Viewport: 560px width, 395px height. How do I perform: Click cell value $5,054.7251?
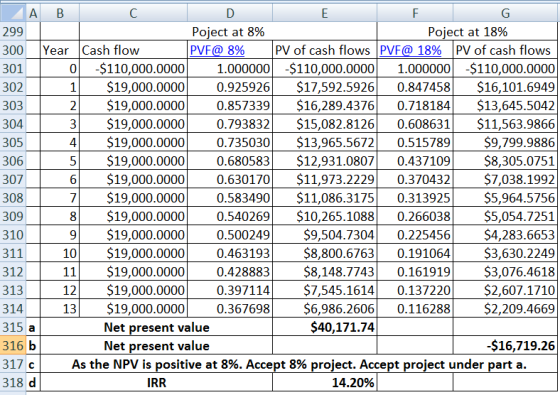(505, 216)
